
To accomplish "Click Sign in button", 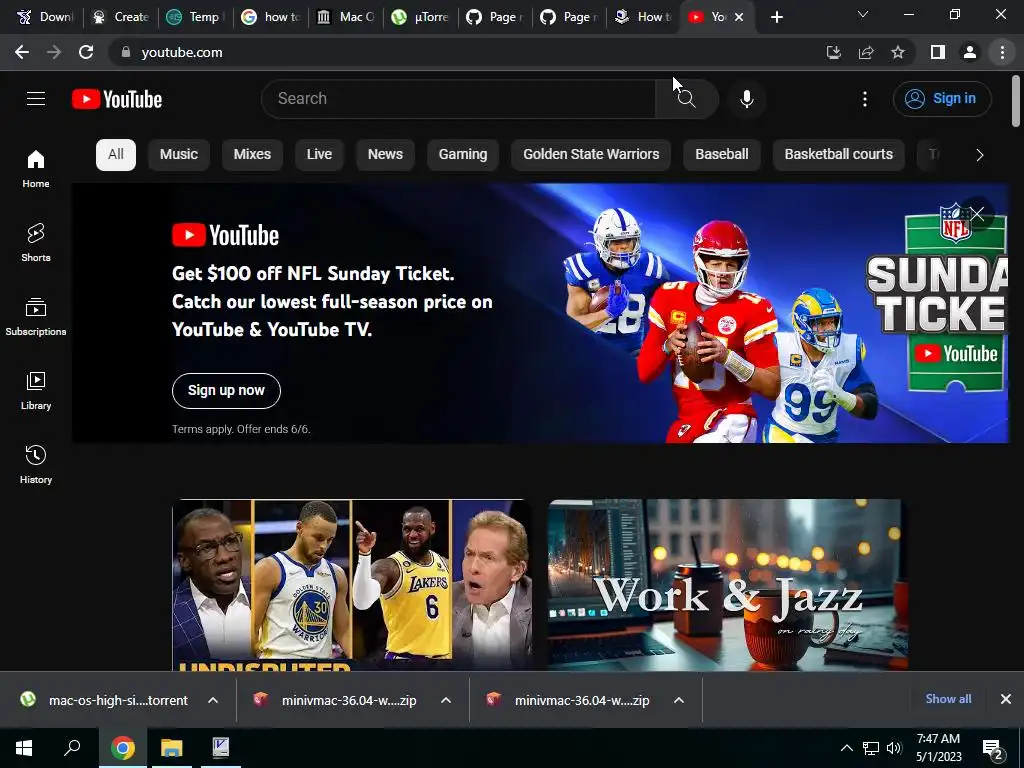I will [942, 99].
